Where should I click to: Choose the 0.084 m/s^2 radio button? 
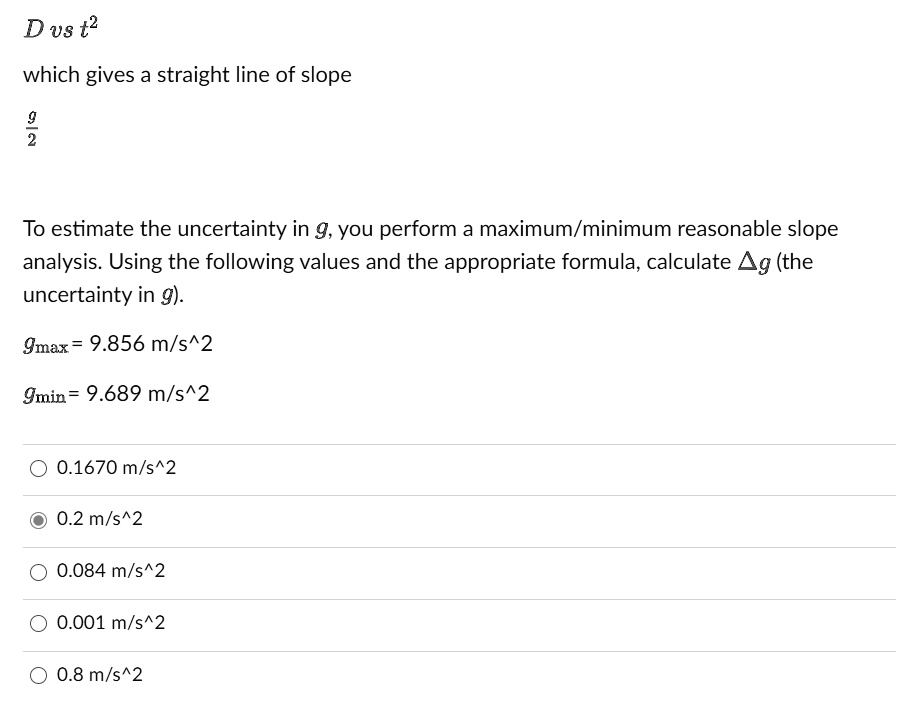(38, 571)
